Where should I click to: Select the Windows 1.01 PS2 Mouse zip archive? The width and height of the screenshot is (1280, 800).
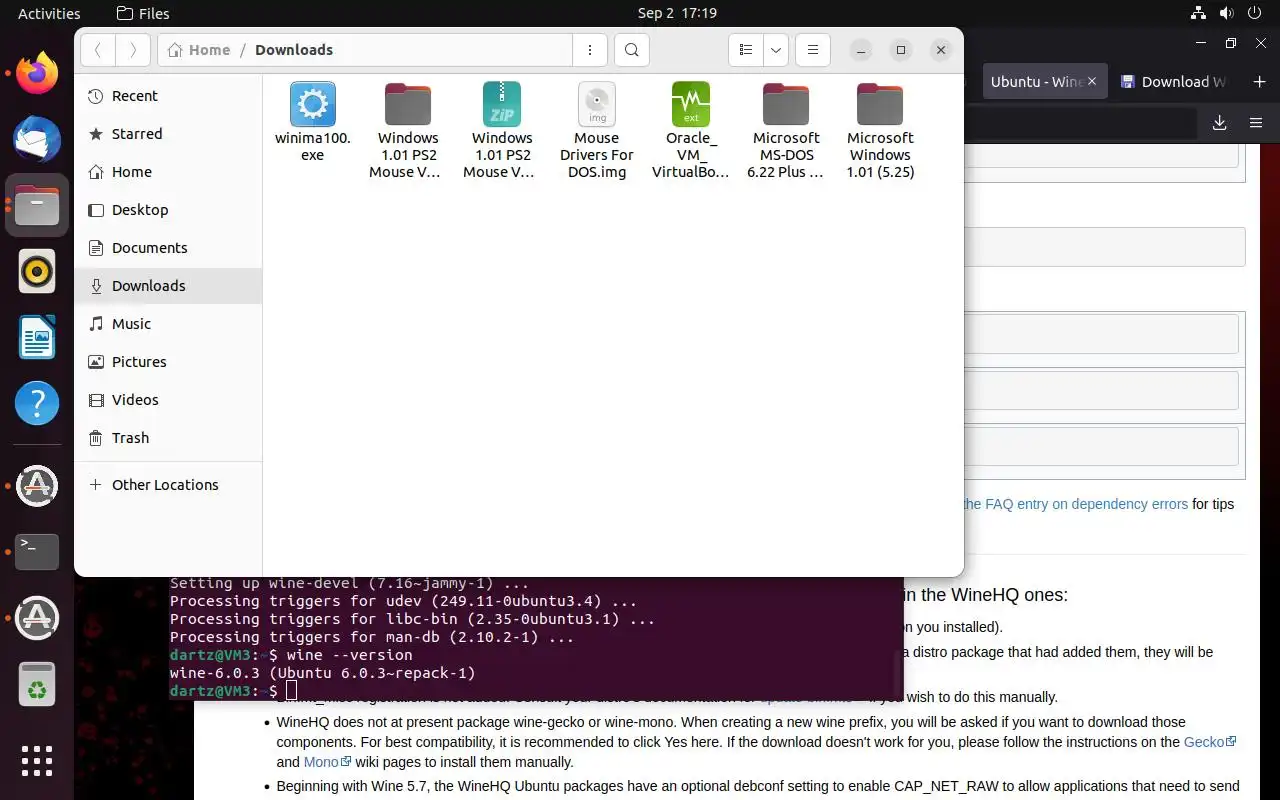coord(502,130)
